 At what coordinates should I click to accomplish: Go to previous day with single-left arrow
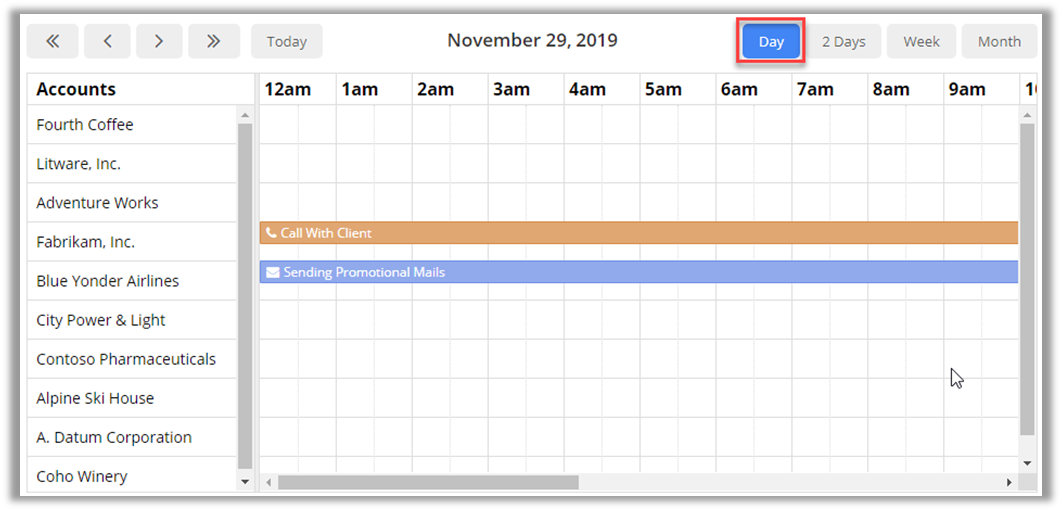click(107, 41)
